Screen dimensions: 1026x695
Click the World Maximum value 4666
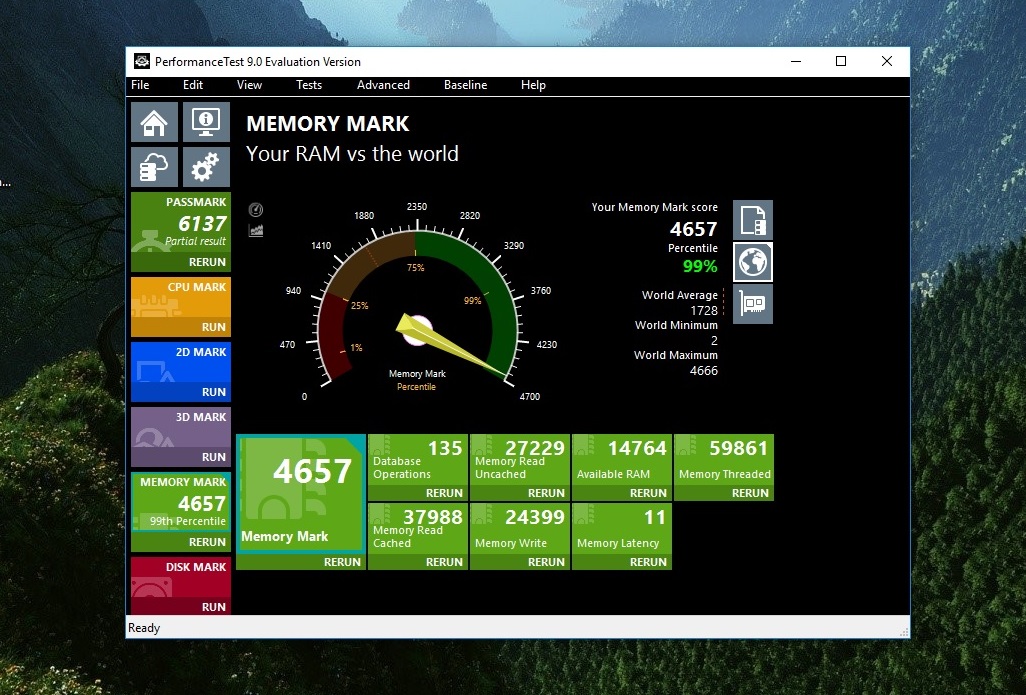[704, 370]
